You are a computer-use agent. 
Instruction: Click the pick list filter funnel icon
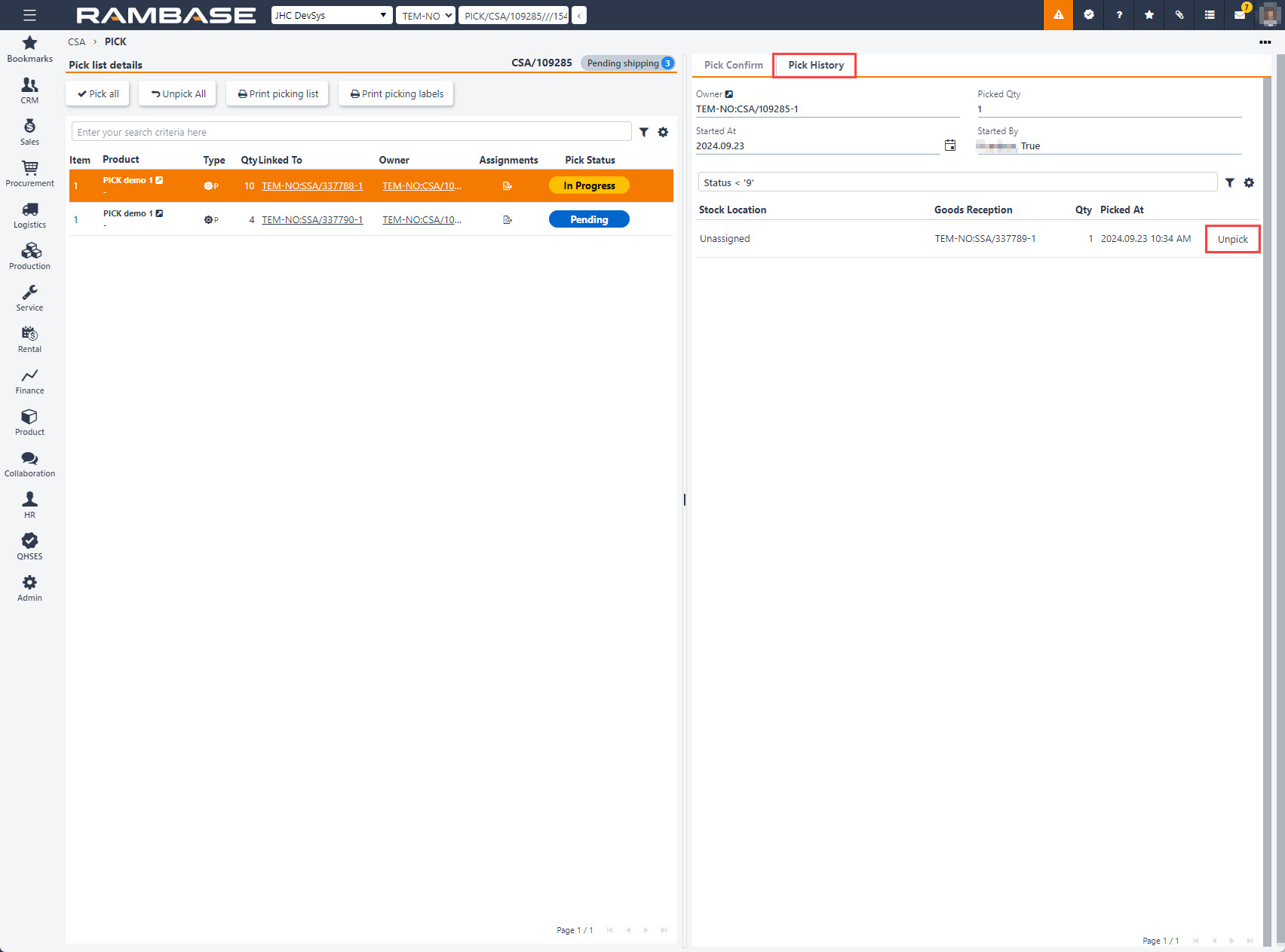pos(644,132)
